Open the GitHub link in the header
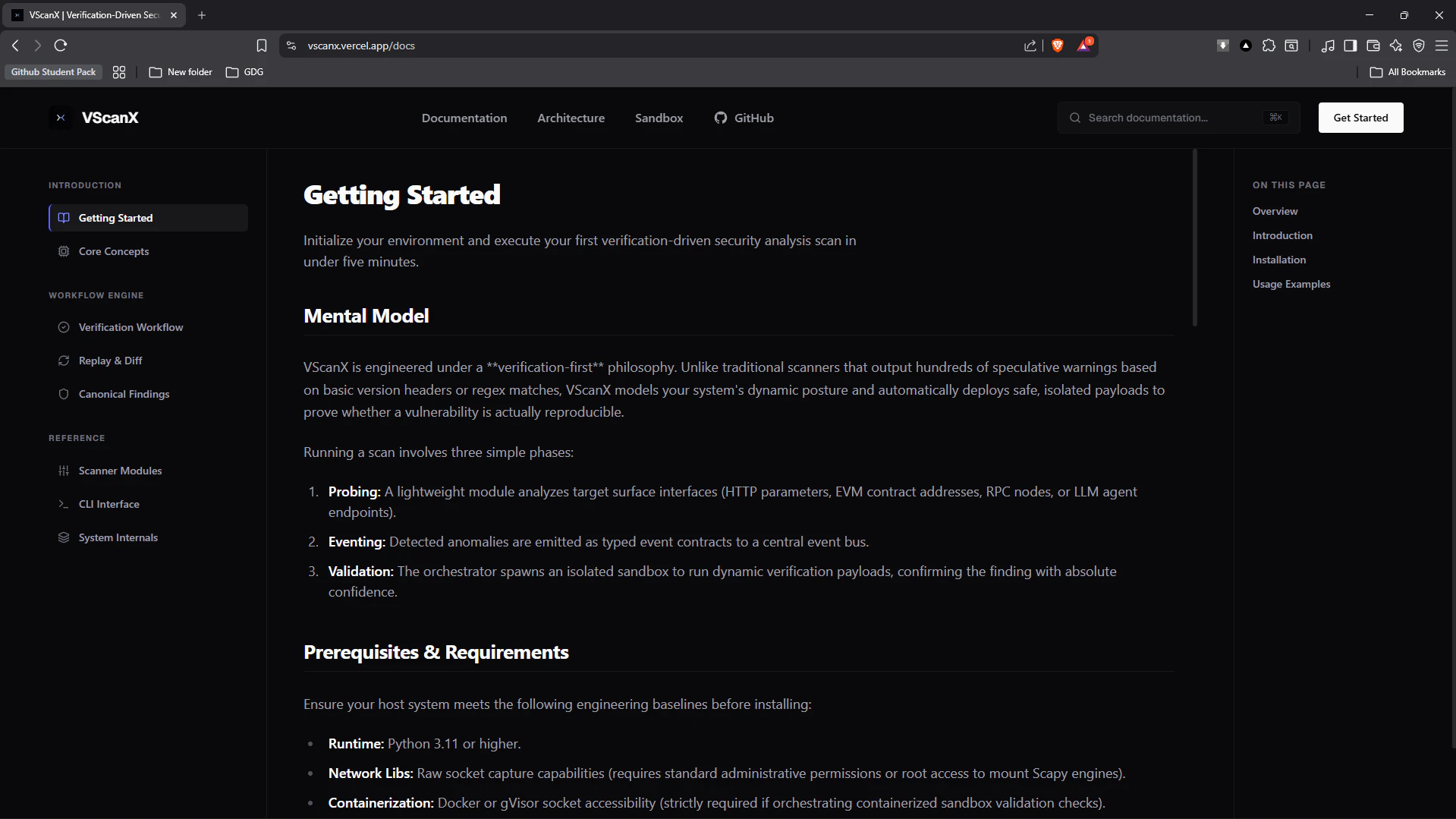This screenshot has height=819, width=1456. coord(744,118)
